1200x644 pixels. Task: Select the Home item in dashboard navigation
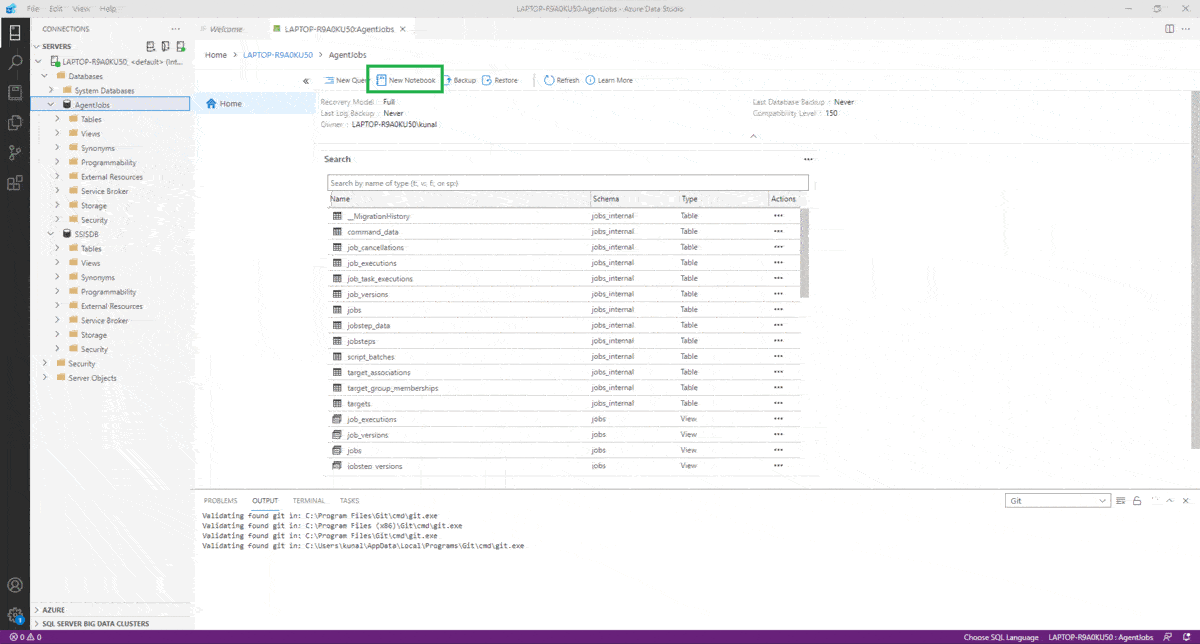[254, 104]
